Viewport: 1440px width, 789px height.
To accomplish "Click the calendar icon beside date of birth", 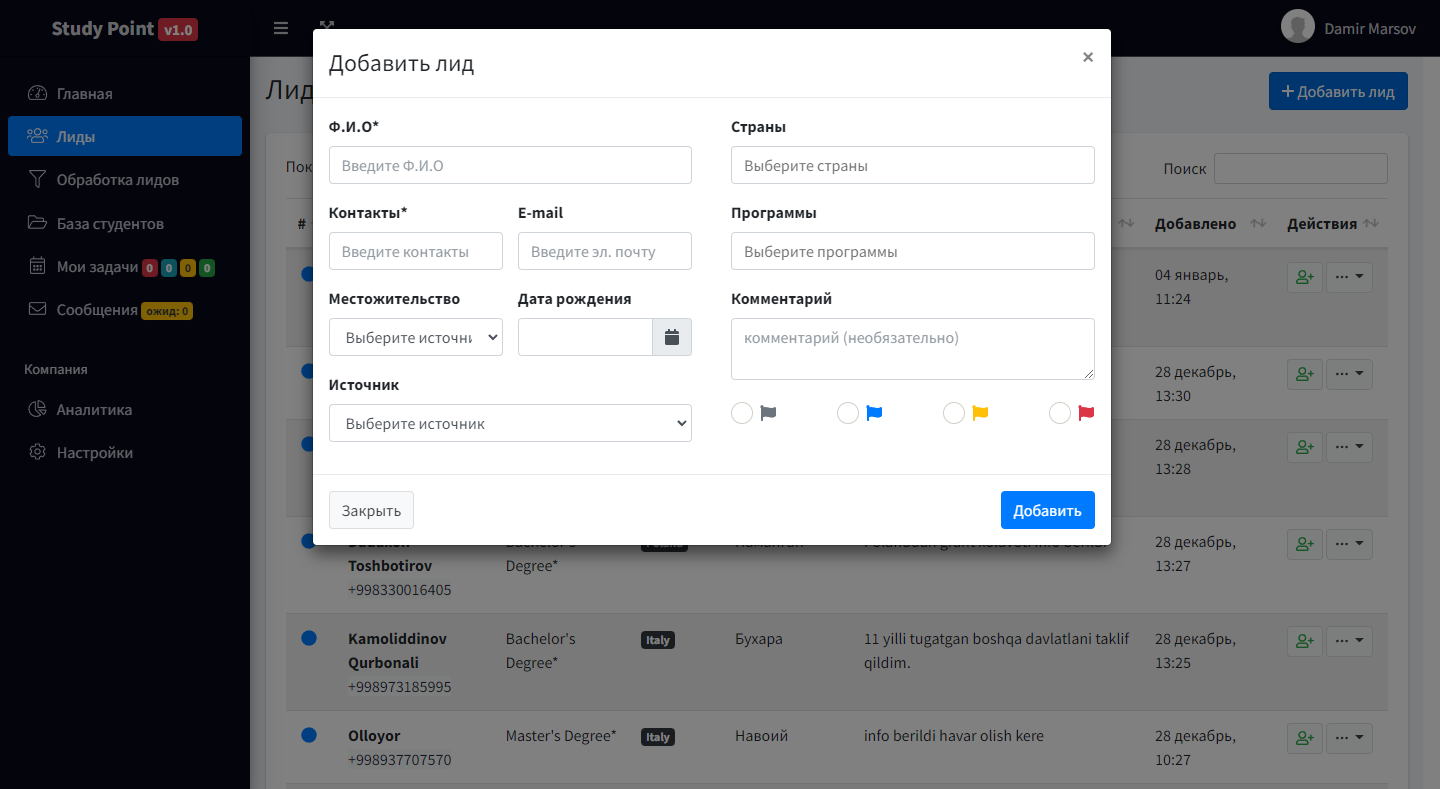I will pos(672,338).
